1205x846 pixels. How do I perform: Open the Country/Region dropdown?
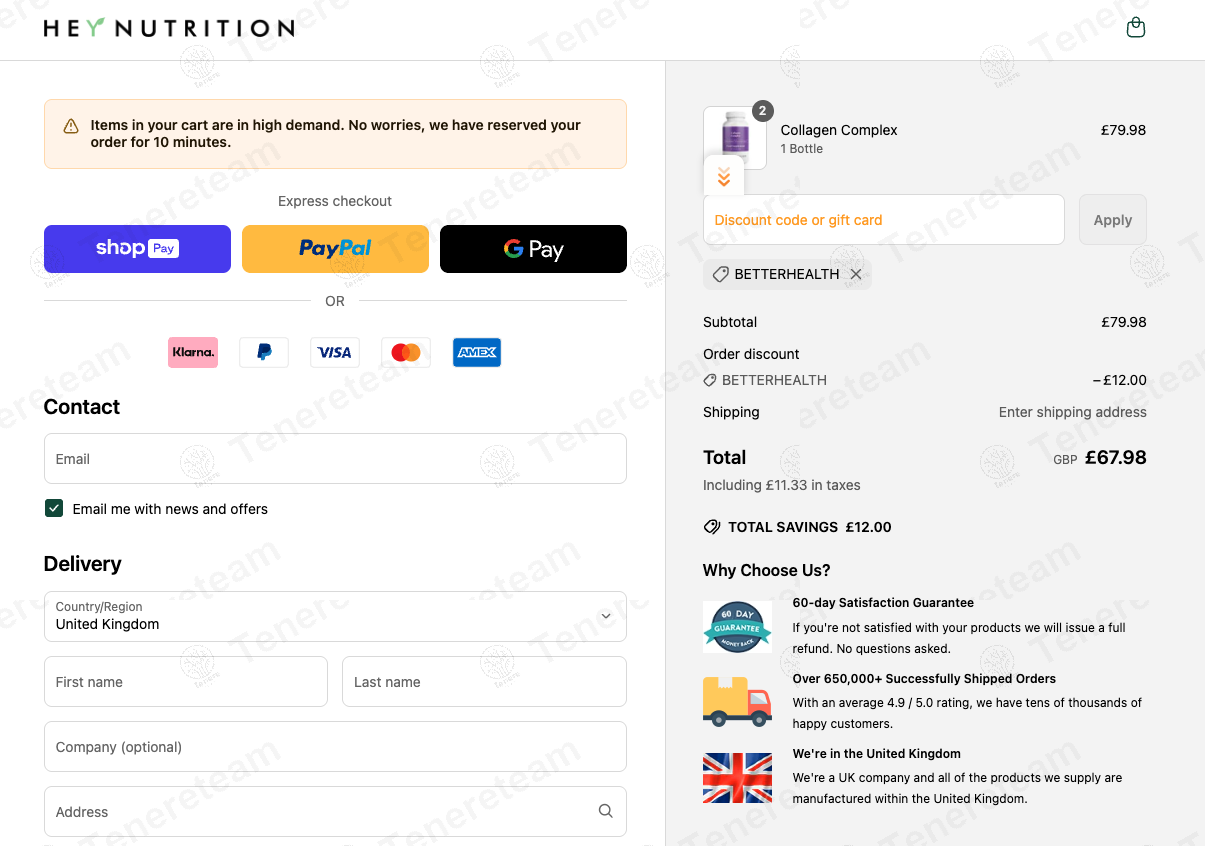335,616
